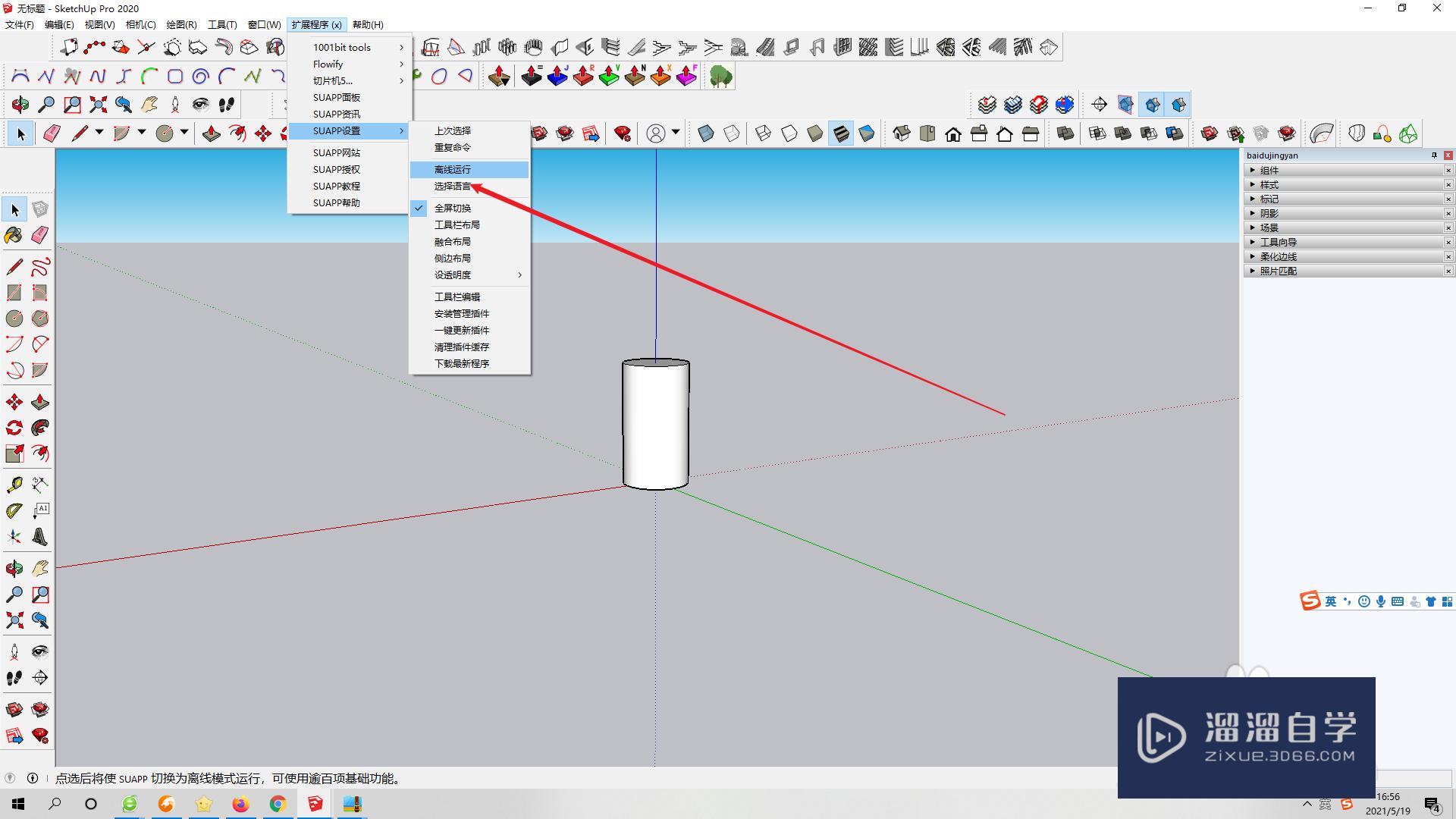The image size is (1456, 819).
Task: Click the Zoom Window icon in camera toolbar
Action: pos(72,105)
